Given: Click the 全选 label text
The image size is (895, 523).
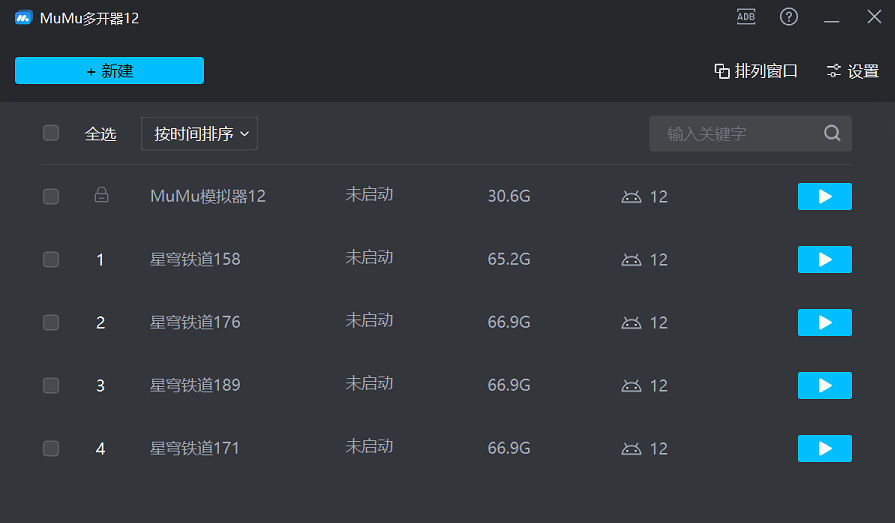Looking at the screenshot, I should click(x=100, y=134).
